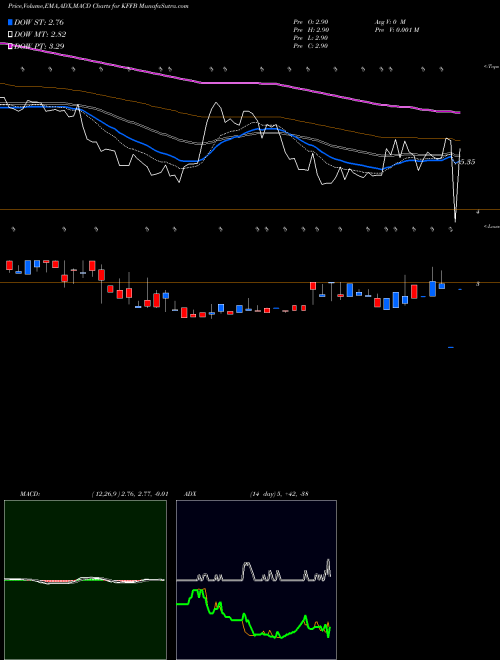Click the '3' price axis label
Image resolution: width=500 pixels, height=660 pixels.
pos(478,284)
